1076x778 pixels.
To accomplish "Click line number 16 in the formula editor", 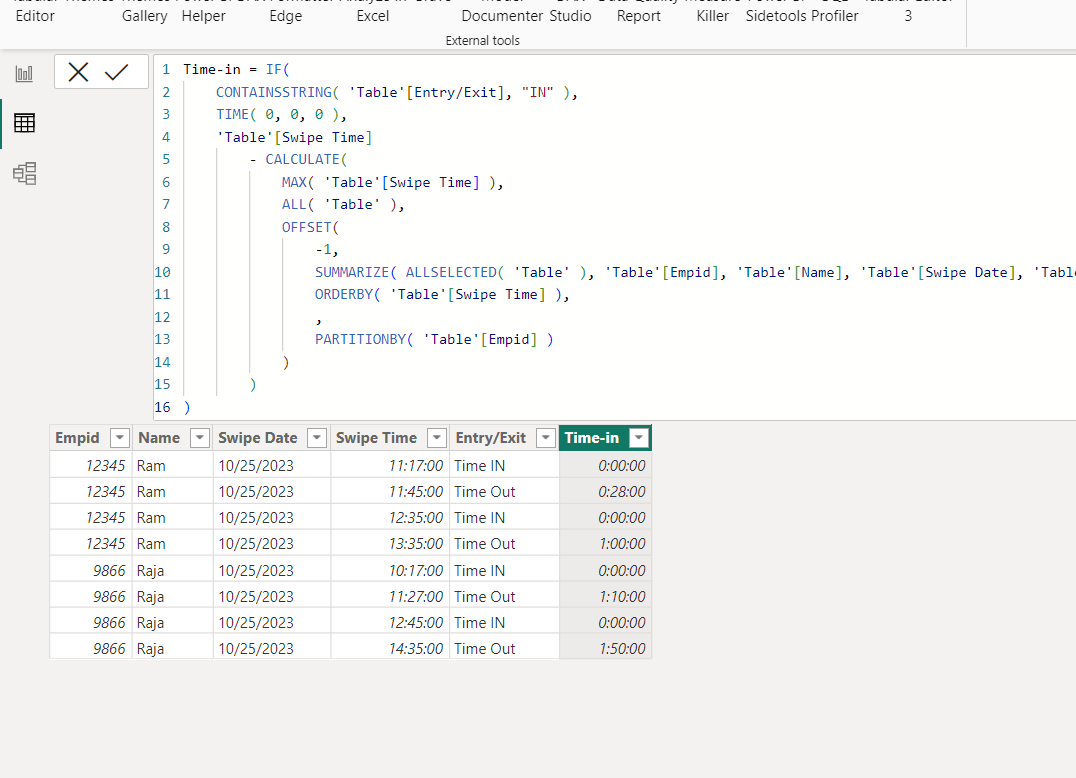I will point(163,407).
